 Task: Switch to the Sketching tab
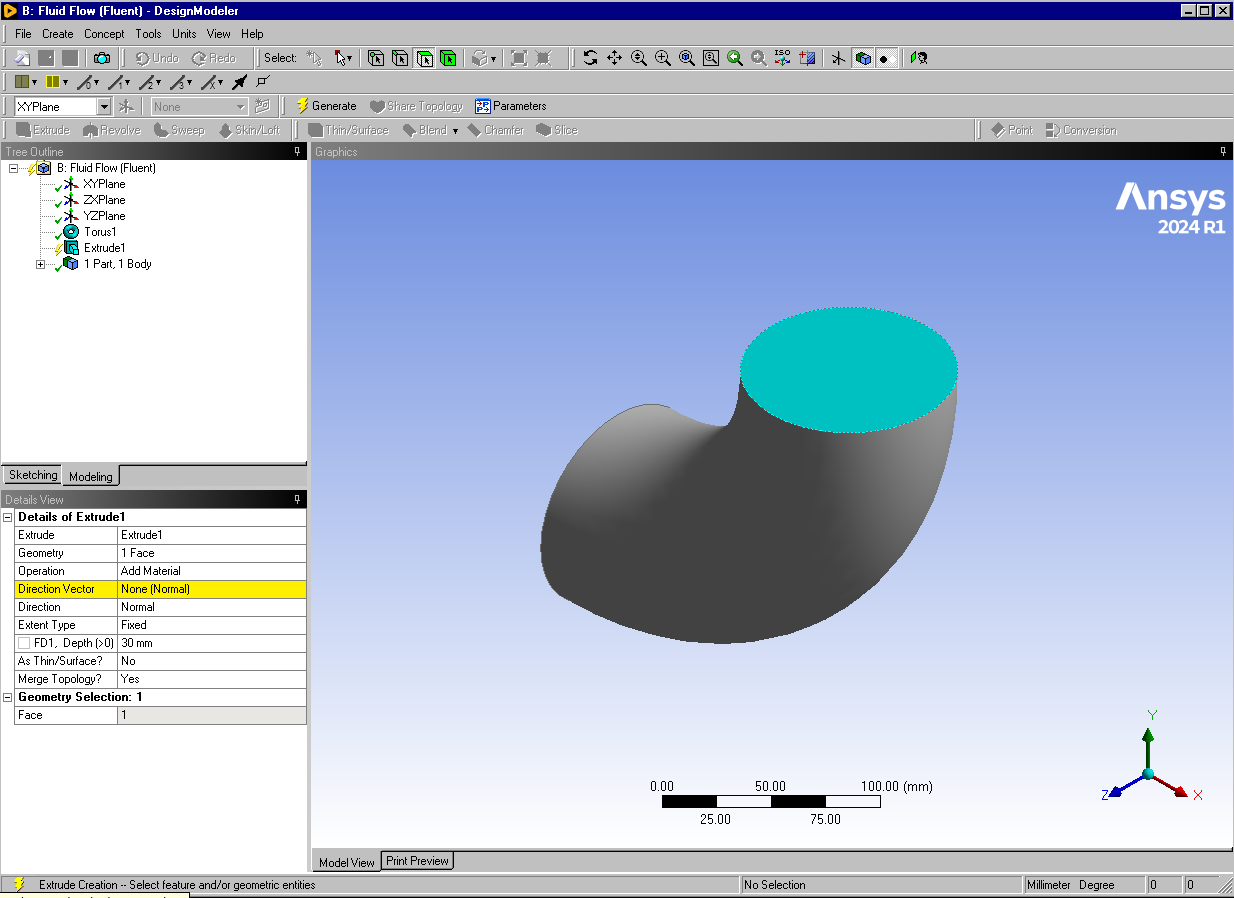pos(33,475)
